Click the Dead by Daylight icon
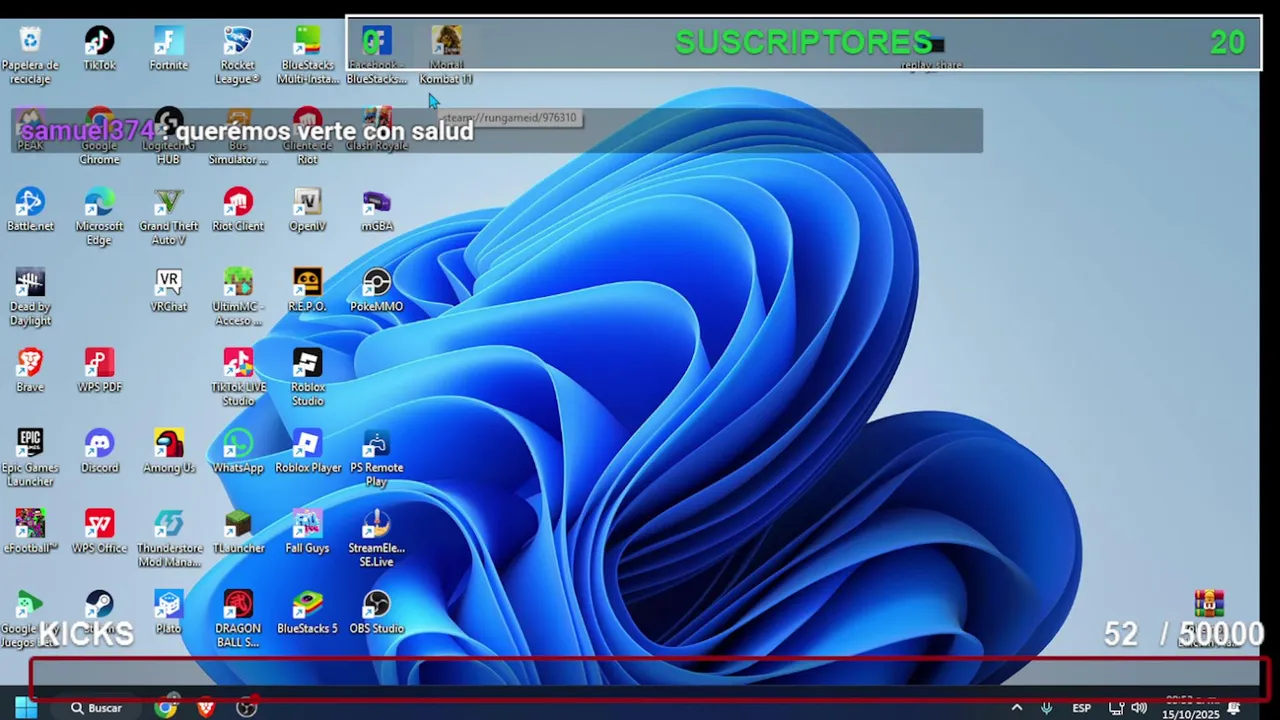 pos(30,297)
